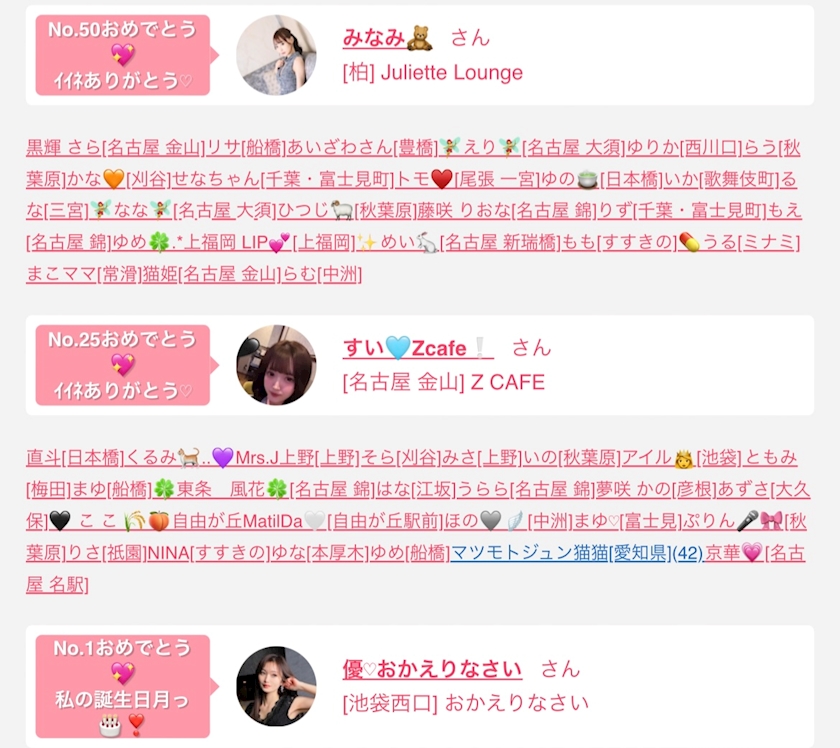Click すい Zcafe's round avatar photo
This screenshot has width=840, height=748.
click(276, 365)
